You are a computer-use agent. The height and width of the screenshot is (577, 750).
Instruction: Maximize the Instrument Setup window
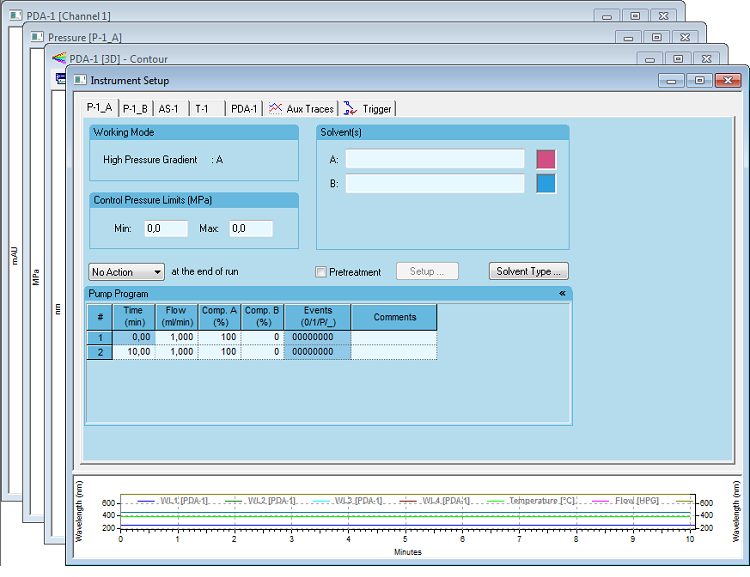point(700,80)
